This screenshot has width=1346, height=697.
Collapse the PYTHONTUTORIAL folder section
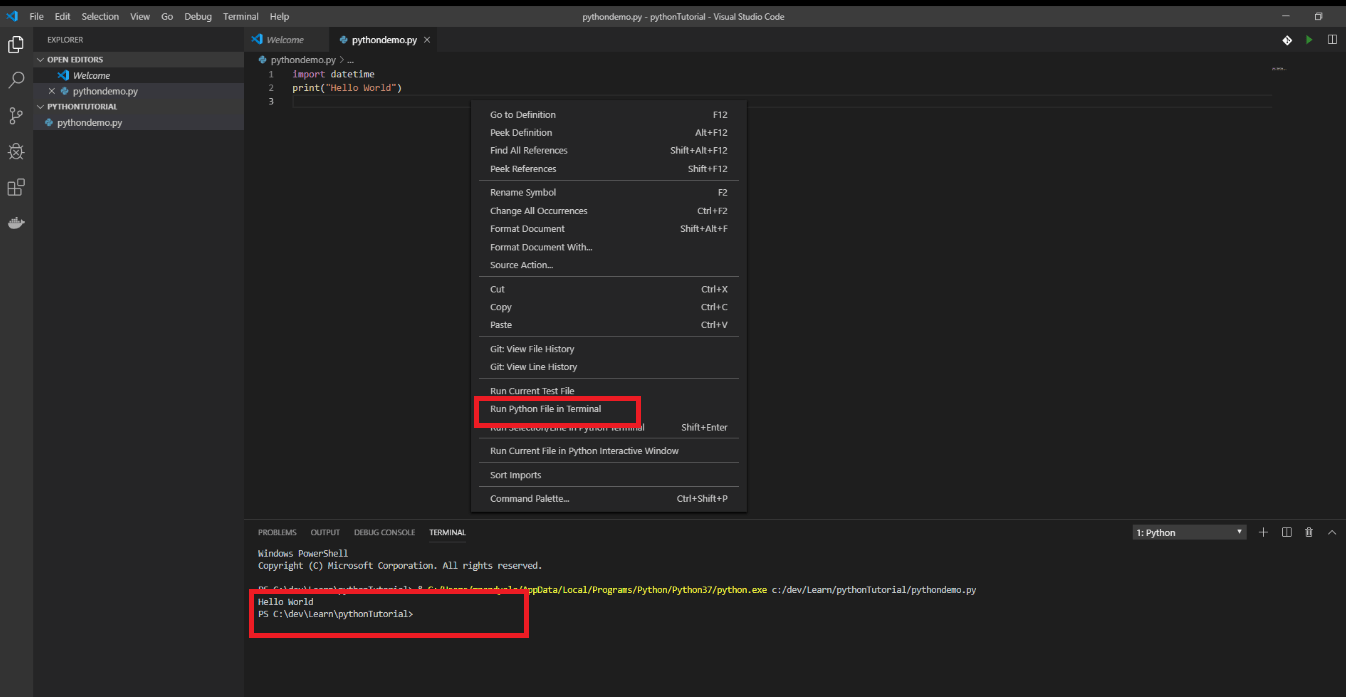40,106
